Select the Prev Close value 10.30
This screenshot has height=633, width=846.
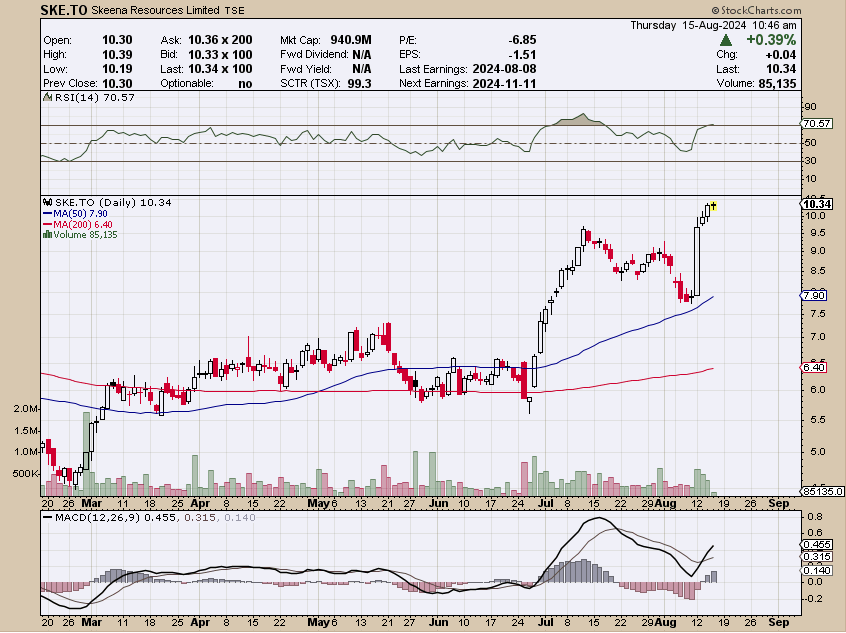pyautogui.click(x=117, y=84)
